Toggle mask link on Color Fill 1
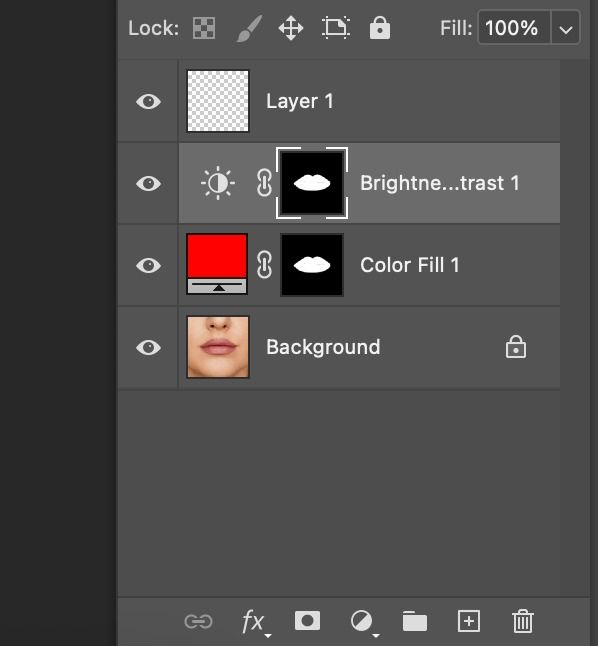 (x=264, y=264)
